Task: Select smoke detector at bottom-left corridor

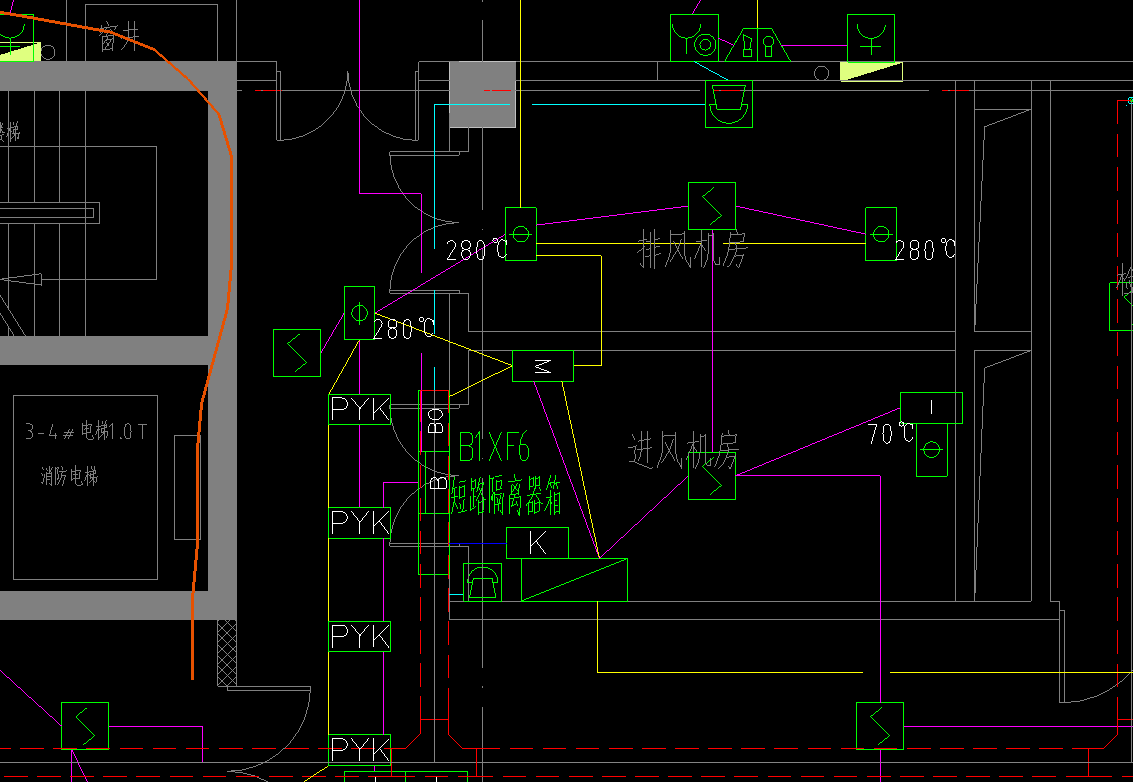Action: point(85,726)
